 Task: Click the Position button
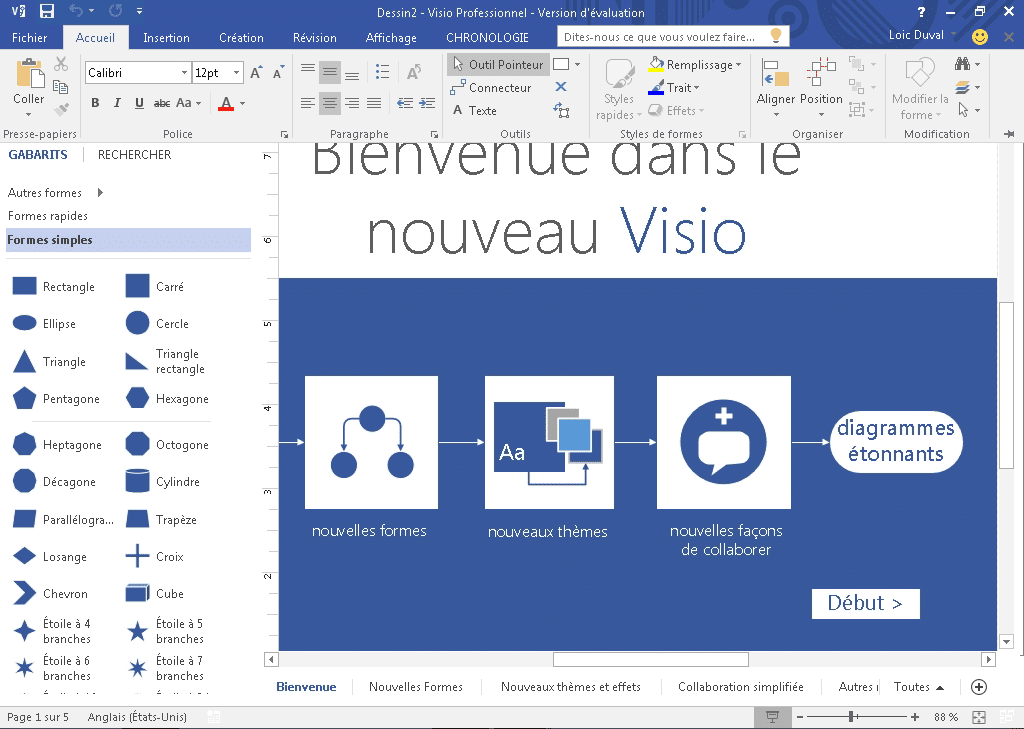822,88
